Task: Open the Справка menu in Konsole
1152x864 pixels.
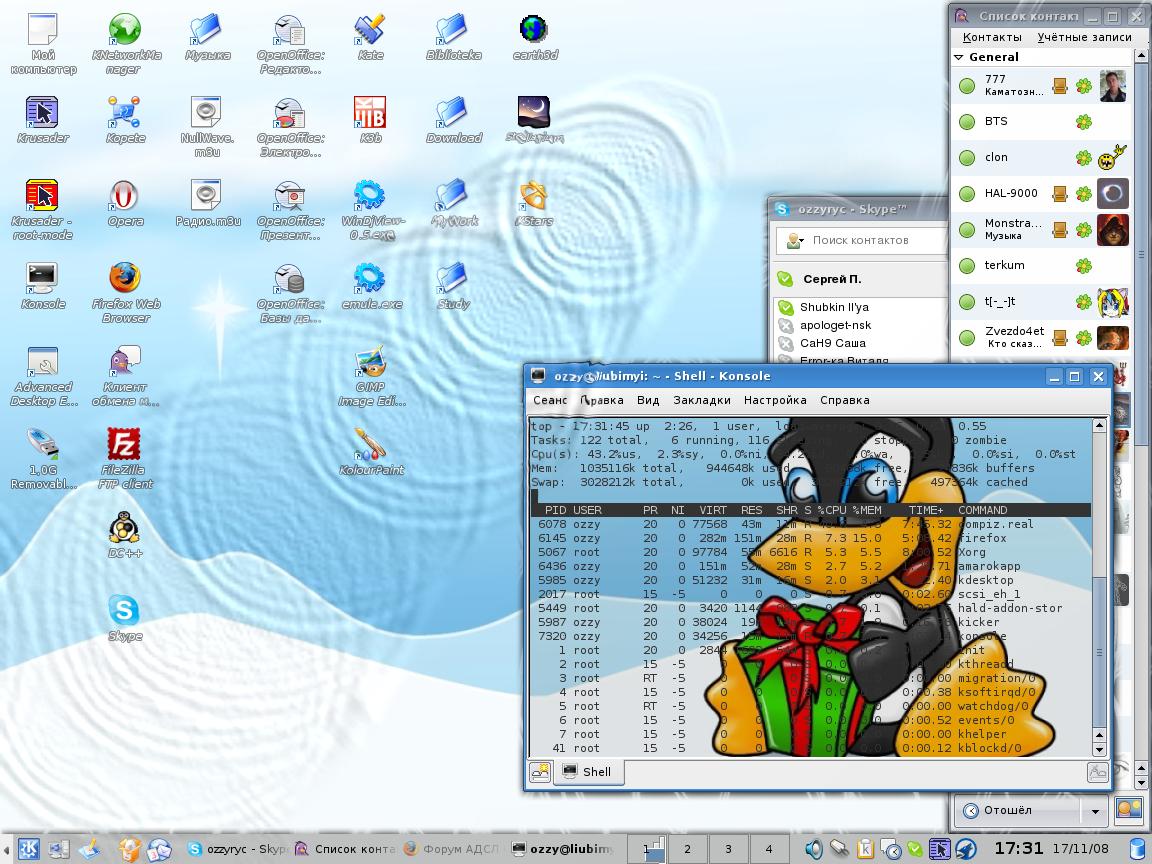Action: pos(844,400)
